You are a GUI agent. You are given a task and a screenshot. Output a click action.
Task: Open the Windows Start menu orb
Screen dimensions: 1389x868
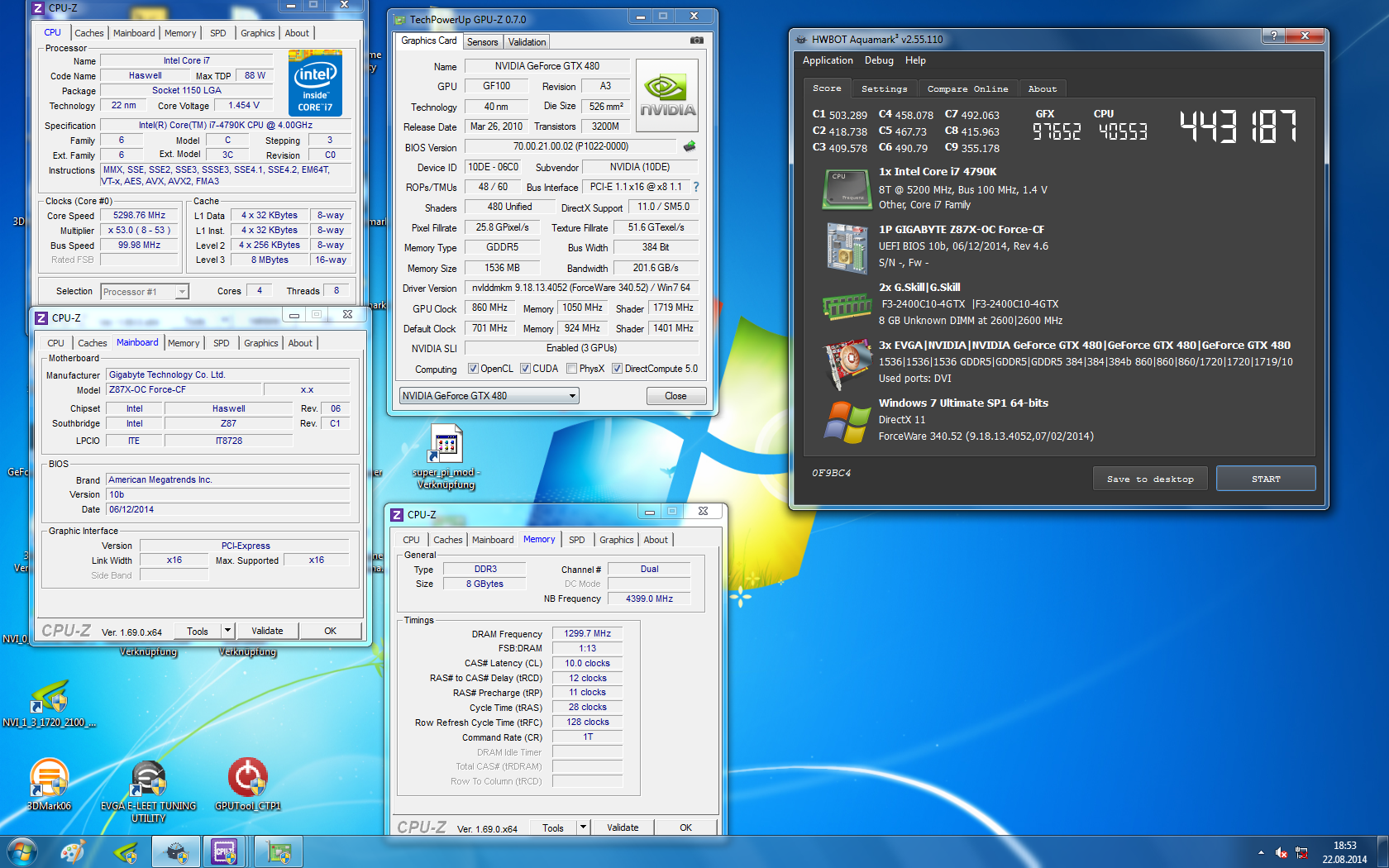pos(21,851)
